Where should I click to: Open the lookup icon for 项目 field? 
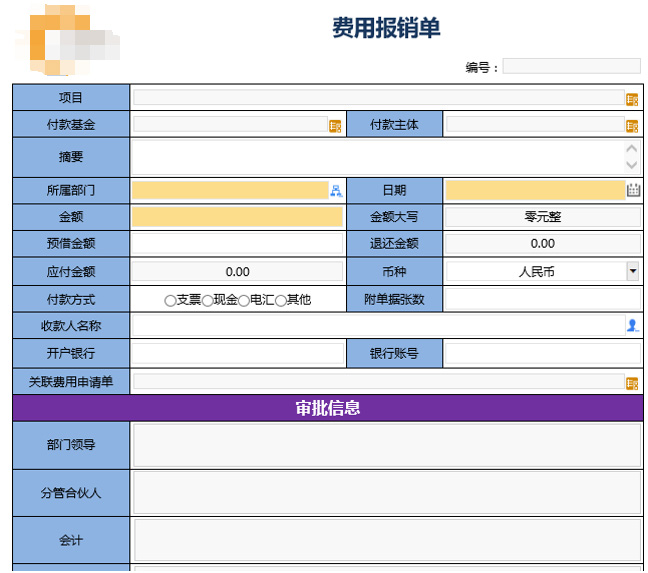632,100
